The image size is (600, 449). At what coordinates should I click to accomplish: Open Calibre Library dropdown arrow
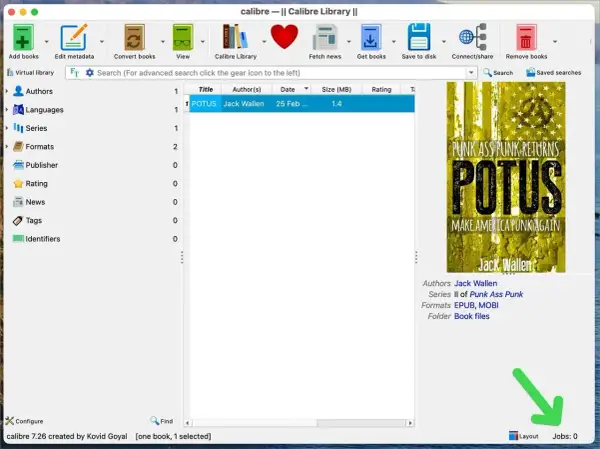[264, 41]
